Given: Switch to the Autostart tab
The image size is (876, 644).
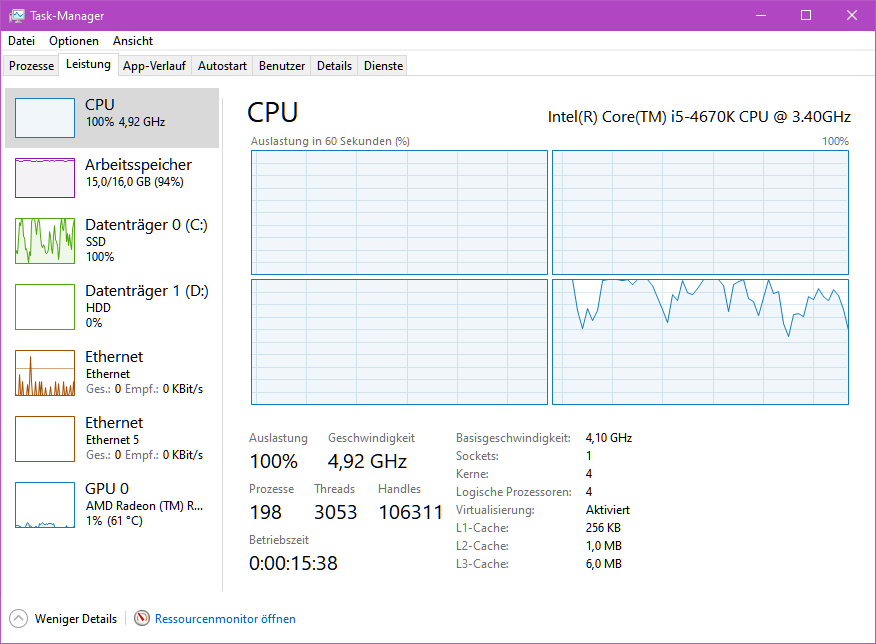Looking at the screenshot, I should click(222, 66).
